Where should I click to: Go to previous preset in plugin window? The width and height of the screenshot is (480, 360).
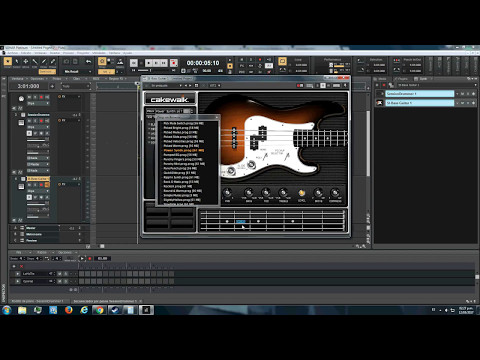(x=186, y=86)
